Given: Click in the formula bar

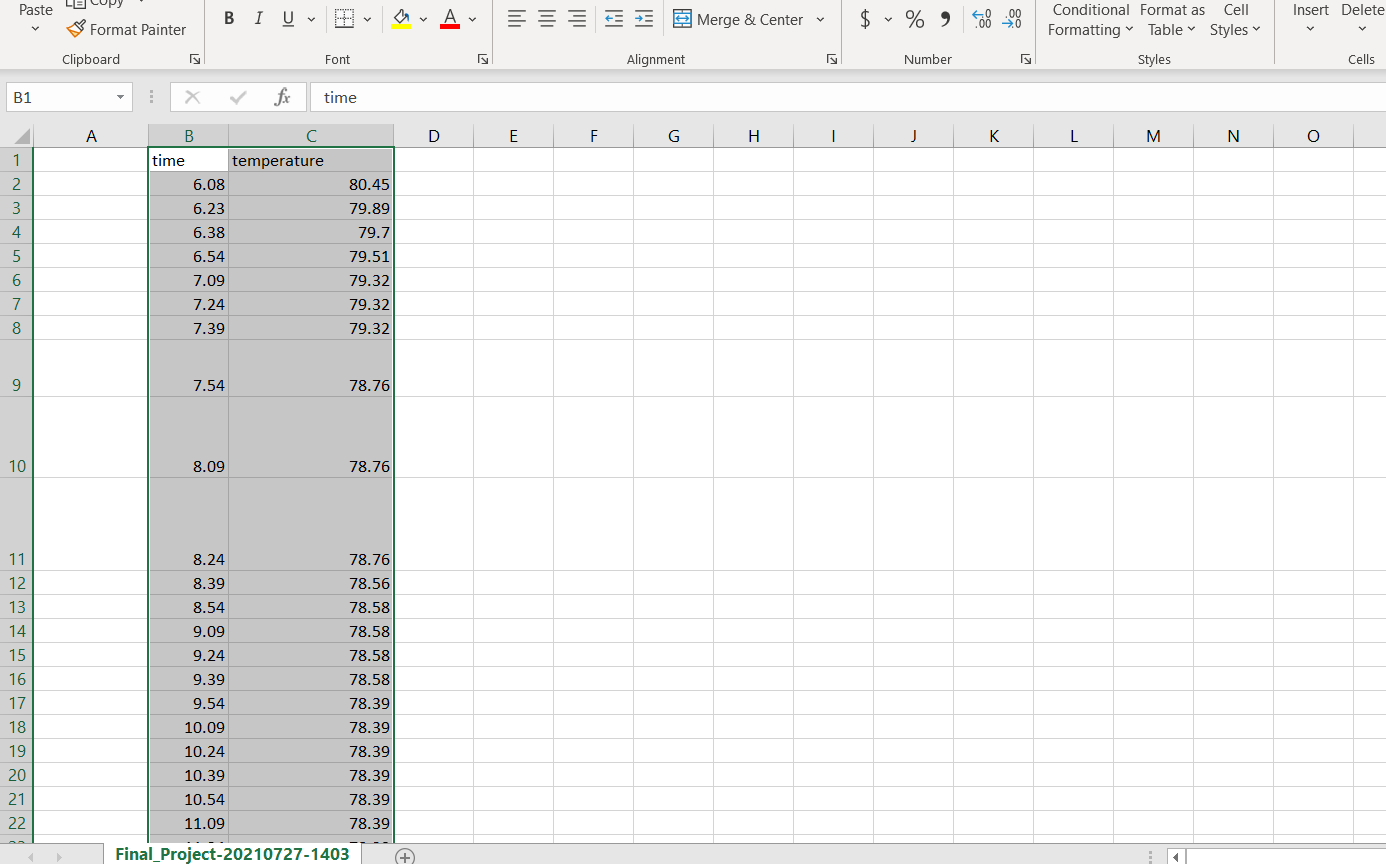Looking at the screenshot, I should click(848, 97).
